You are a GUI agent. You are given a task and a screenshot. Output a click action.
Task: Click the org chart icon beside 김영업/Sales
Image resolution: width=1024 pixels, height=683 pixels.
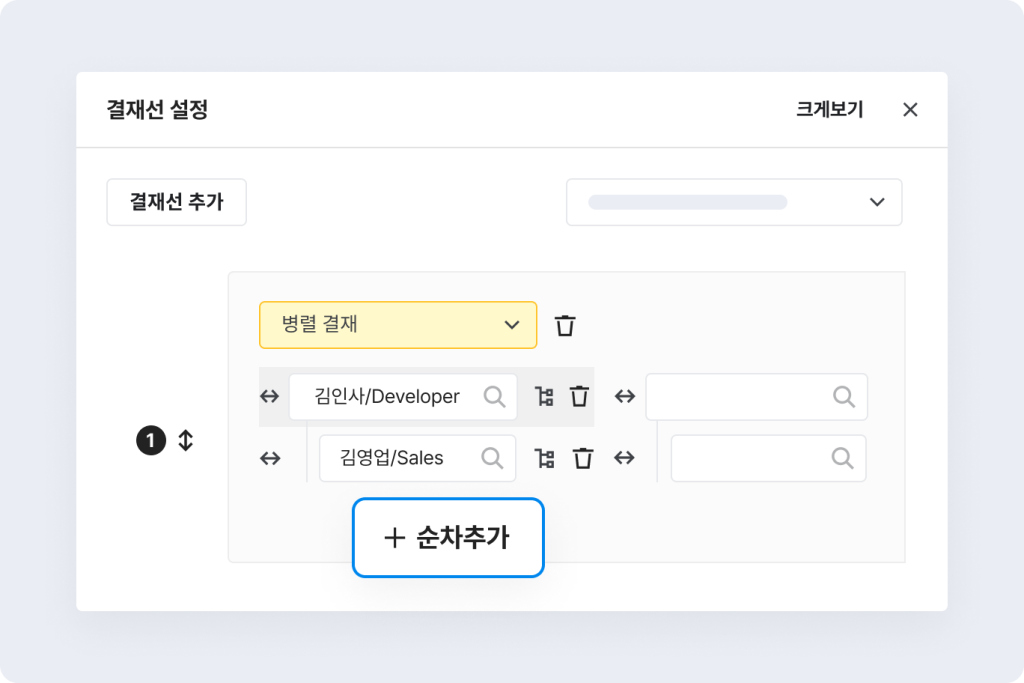[x=544, y=459]
